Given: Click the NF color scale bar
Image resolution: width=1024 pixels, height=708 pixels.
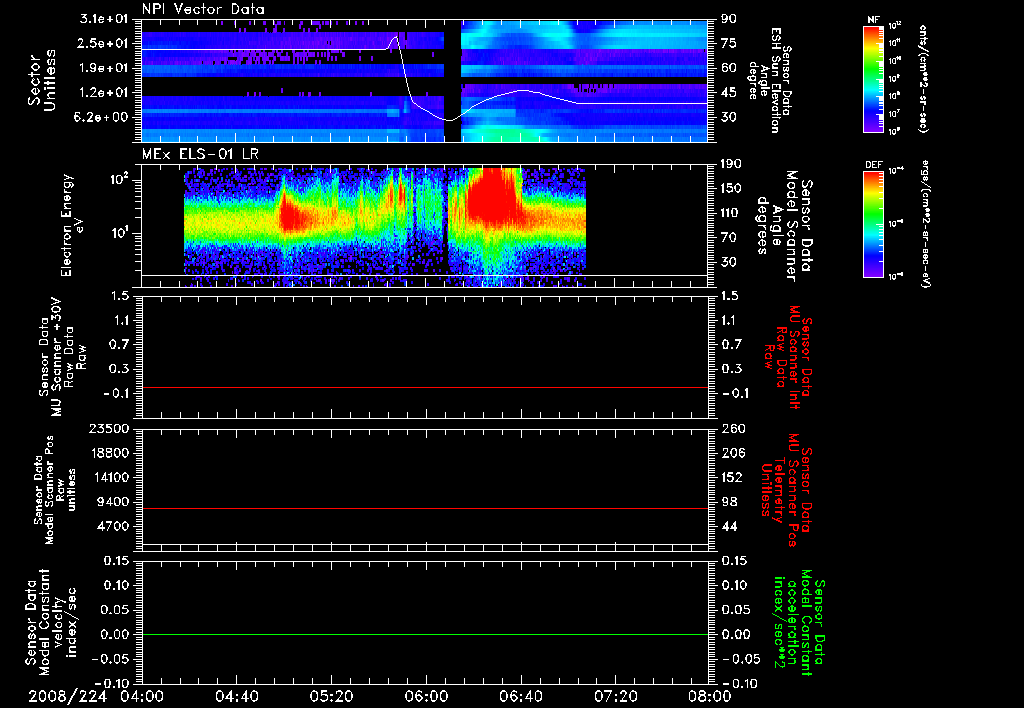Looking at the screenshot, I should pos(873,78).
